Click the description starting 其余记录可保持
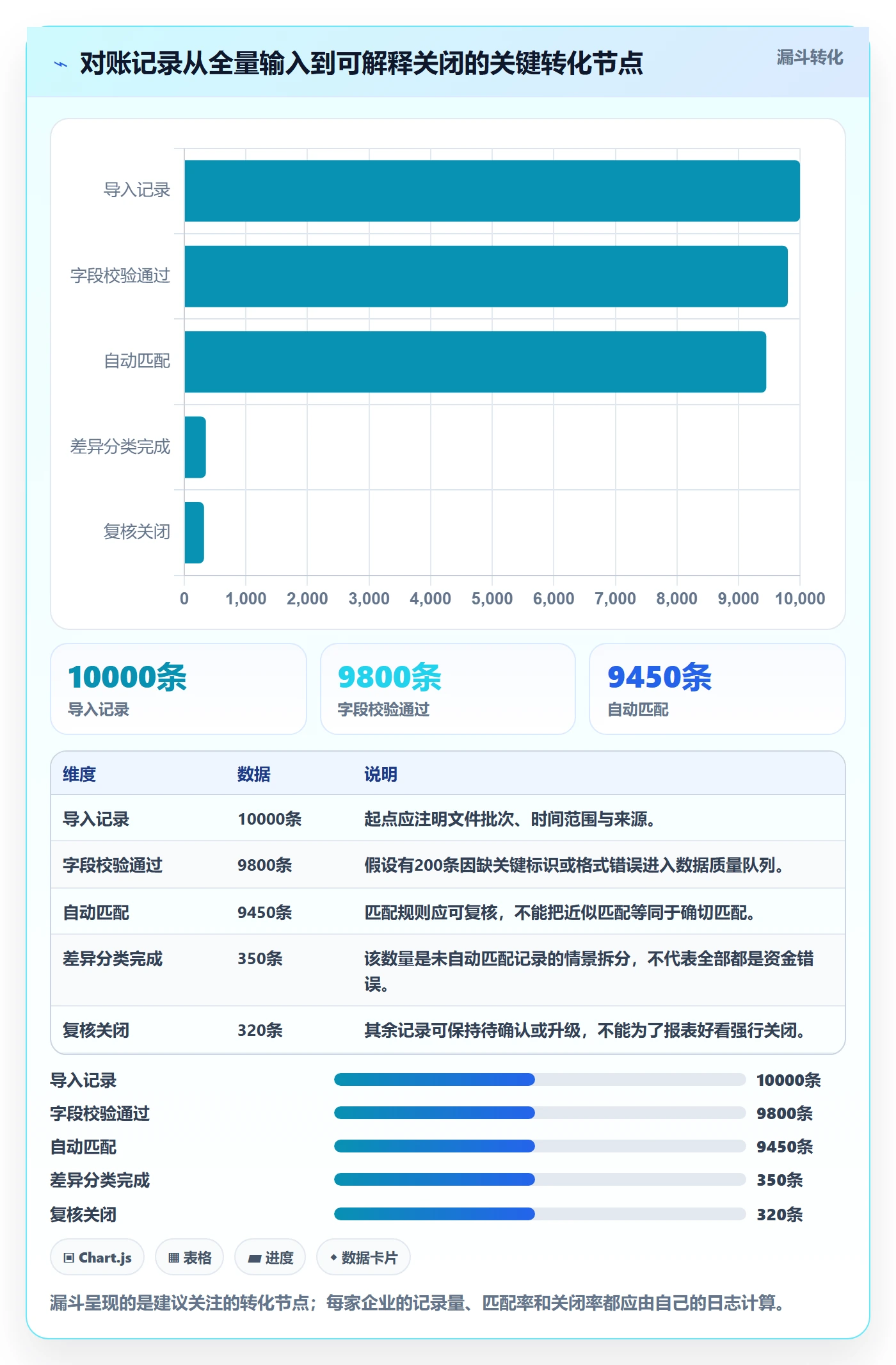Viewport: 896px width, 1365px height. [585, 1030]
